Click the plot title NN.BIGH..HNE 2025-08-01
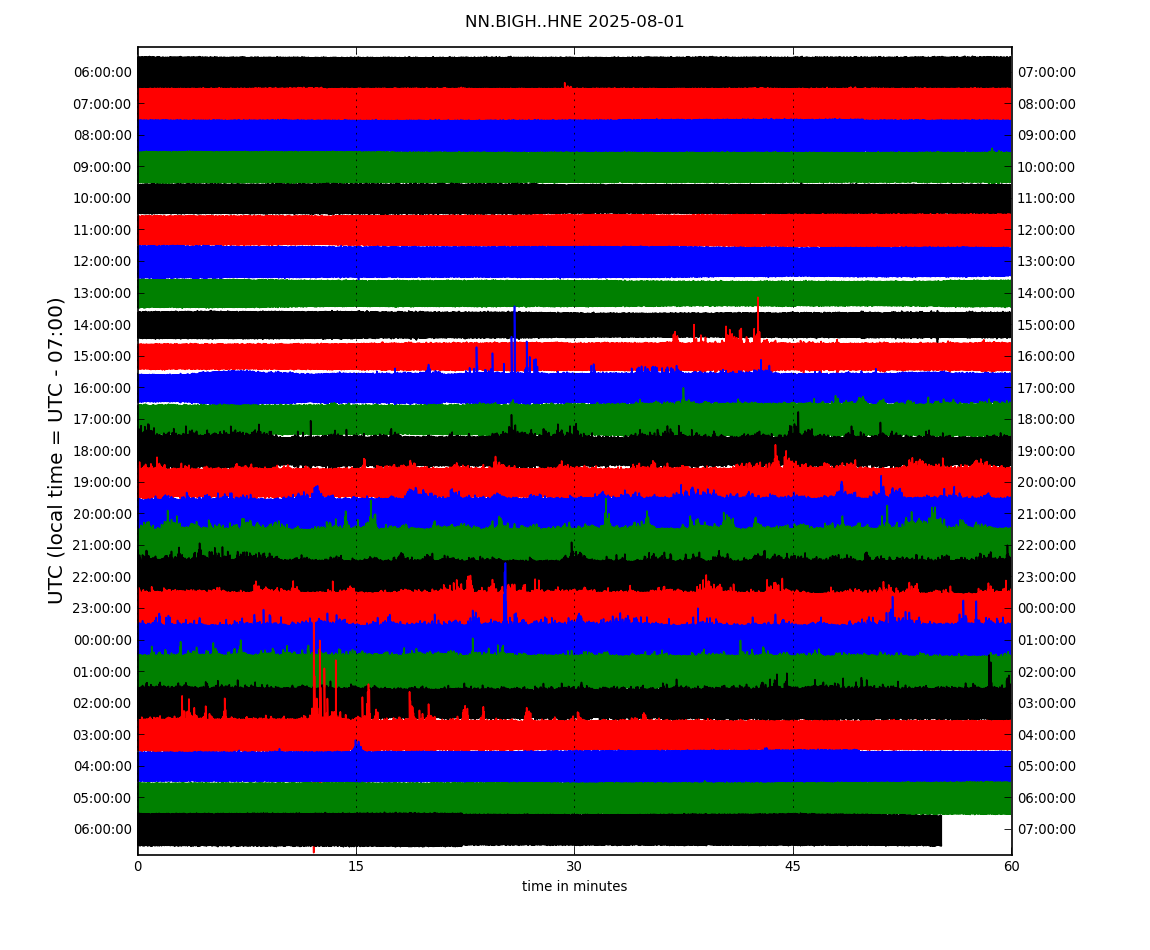1150x950 pixels. [574, 22]
